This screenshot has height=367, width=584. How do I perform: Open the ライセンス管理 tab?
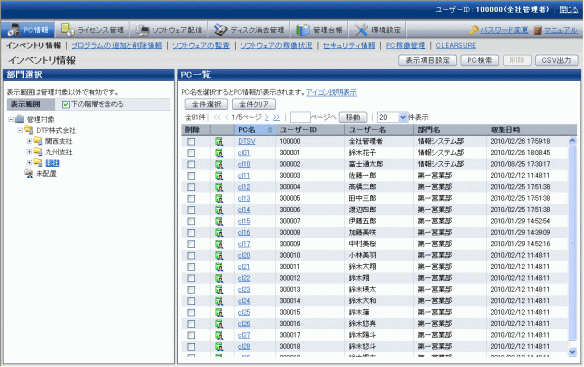(x=92, y=29)
